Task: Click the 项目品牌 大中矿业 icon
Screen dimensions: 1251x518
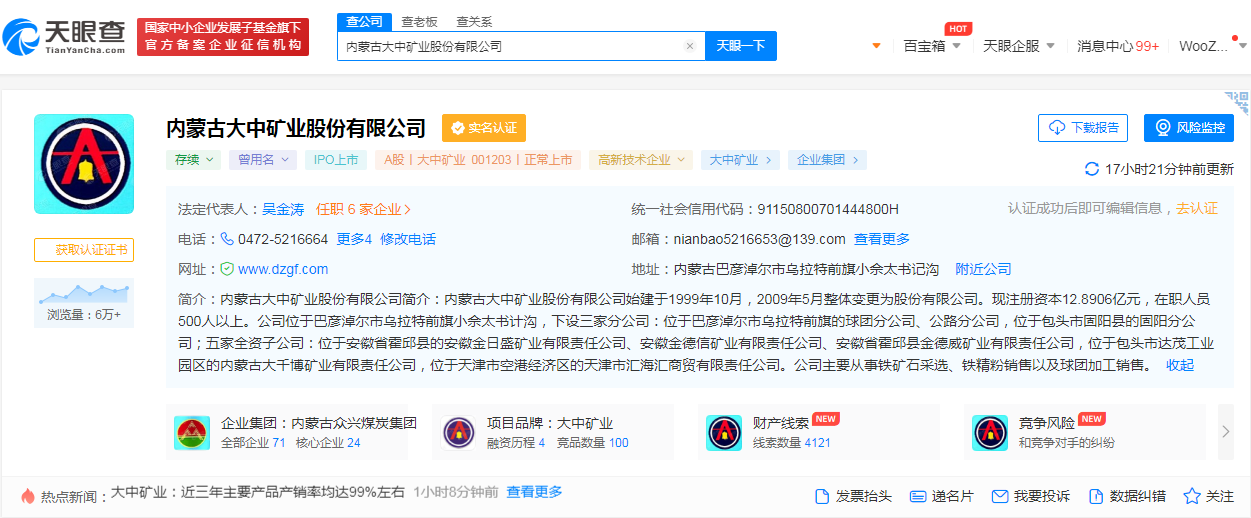Action: 458,433
